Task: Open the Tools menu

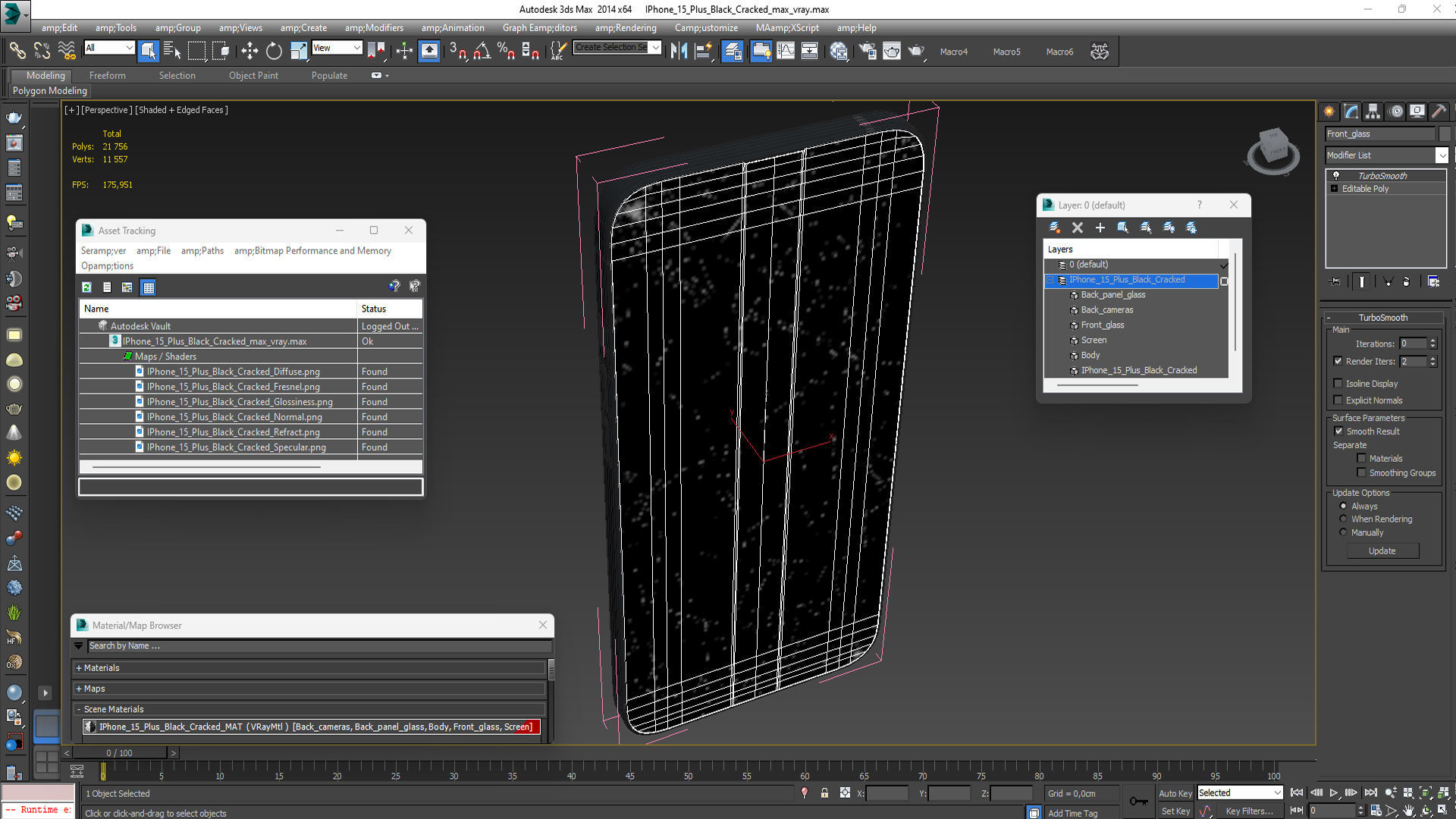Action: click(116, 28)
